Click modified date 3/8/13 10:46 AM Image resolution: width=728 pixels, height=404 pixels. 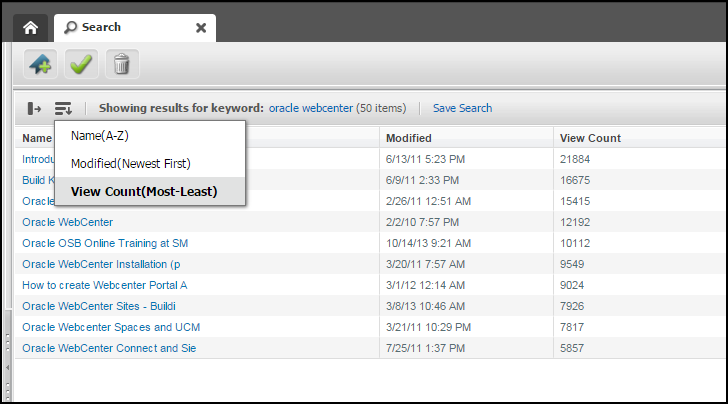point(425,306)
